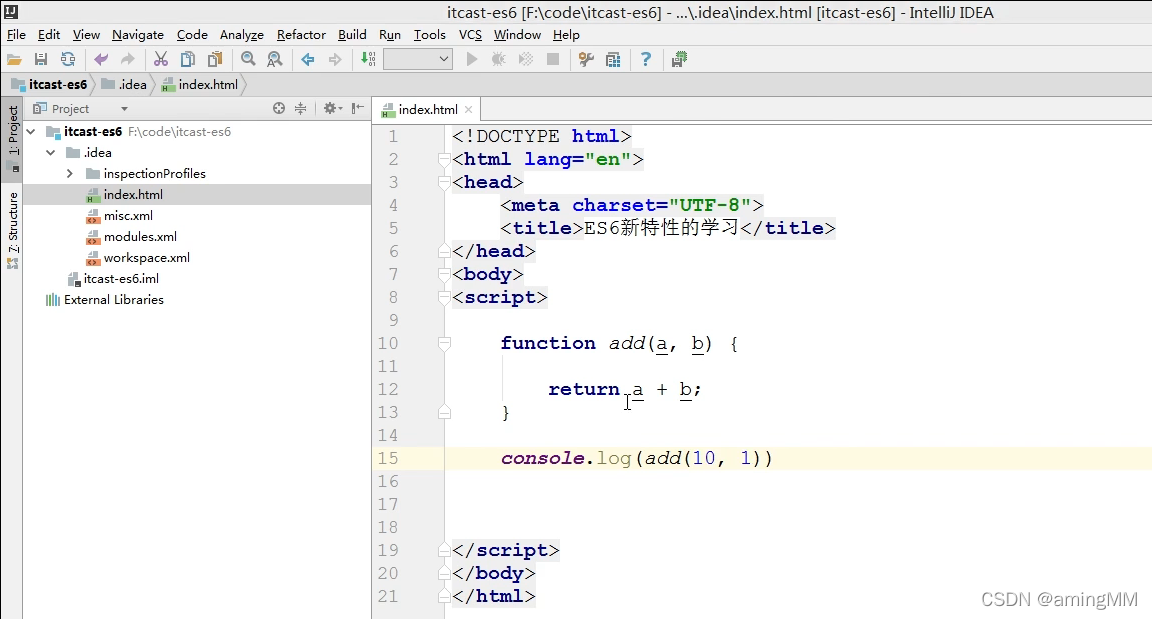Click console.log statement on line 15

636,458
